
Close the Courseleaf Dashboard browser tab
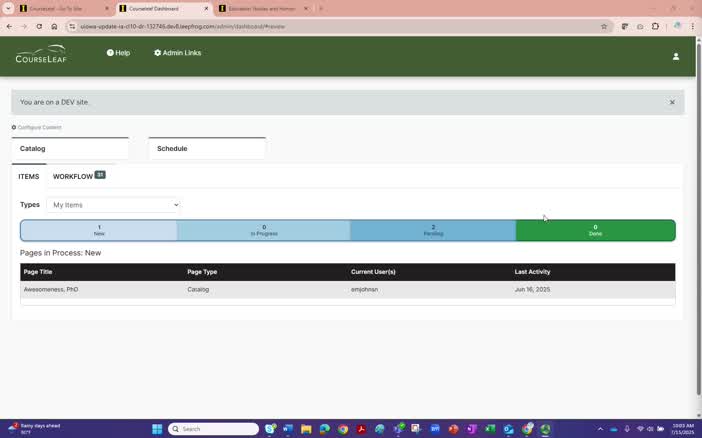click(x=206, y=9)
